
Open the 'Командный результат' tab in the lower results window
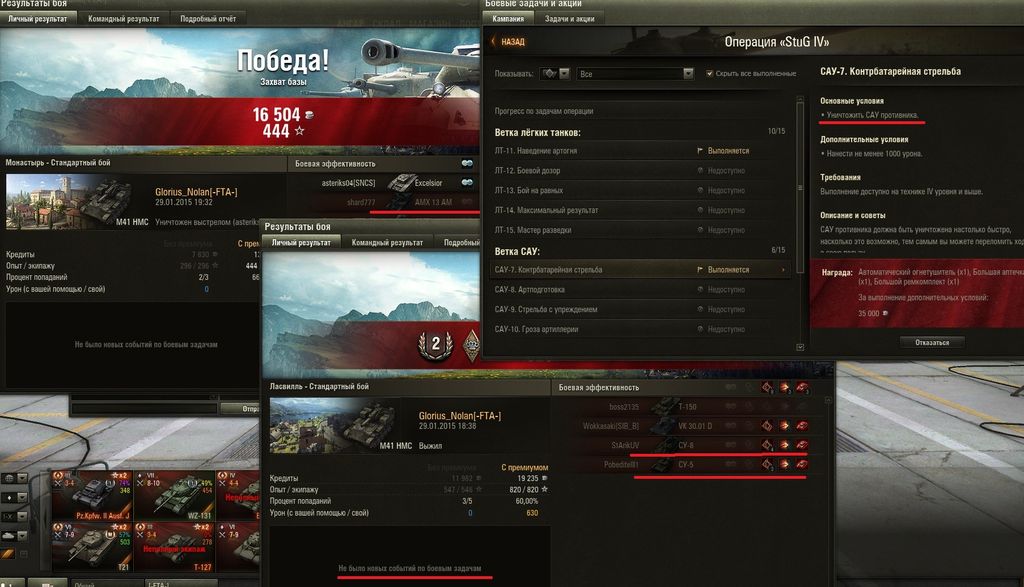[387, 242]
